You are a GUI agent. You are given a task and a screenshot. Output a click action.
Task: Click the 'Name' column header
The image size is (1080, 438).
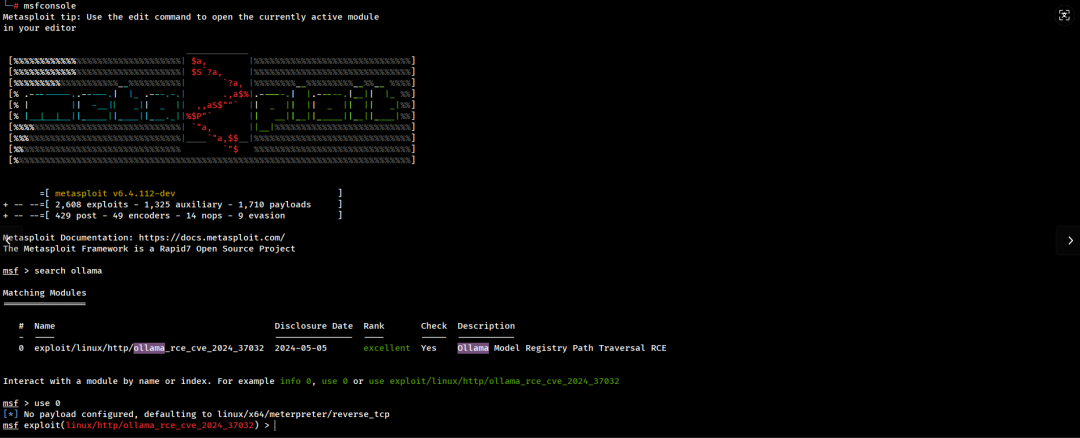coord(44,326)
